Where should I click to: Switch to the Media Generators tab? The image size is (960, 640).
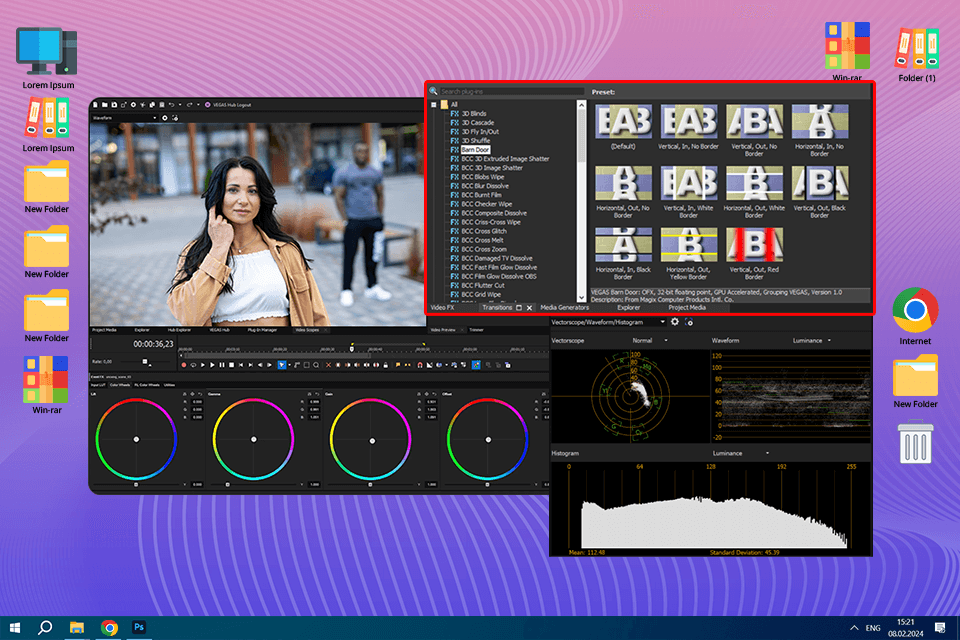564,307
